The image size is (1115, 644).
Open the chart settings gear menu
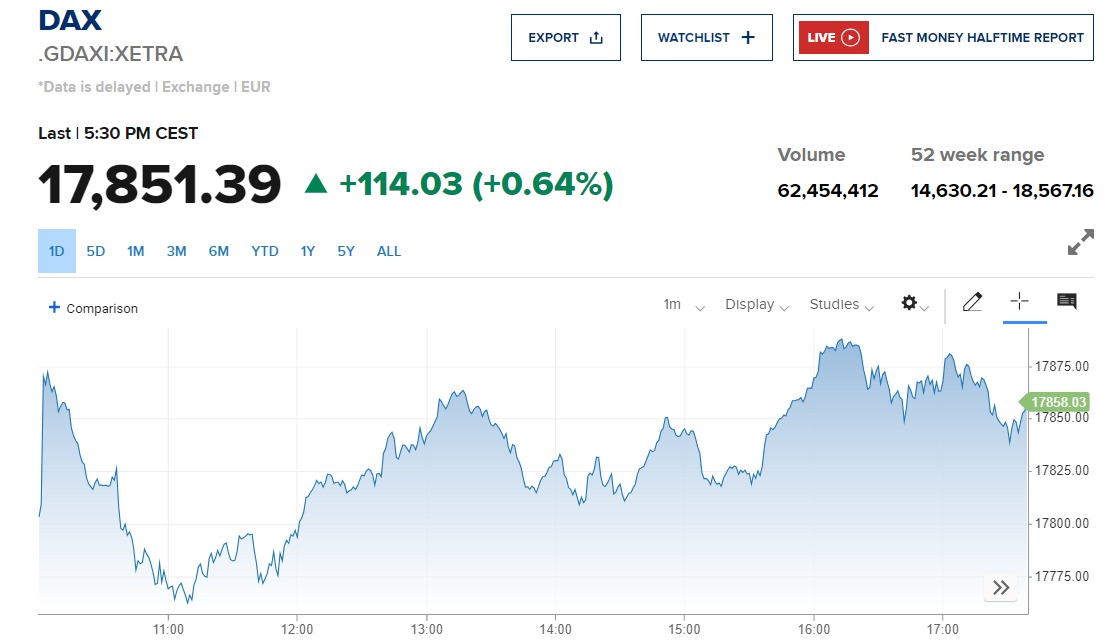point(914,303)
